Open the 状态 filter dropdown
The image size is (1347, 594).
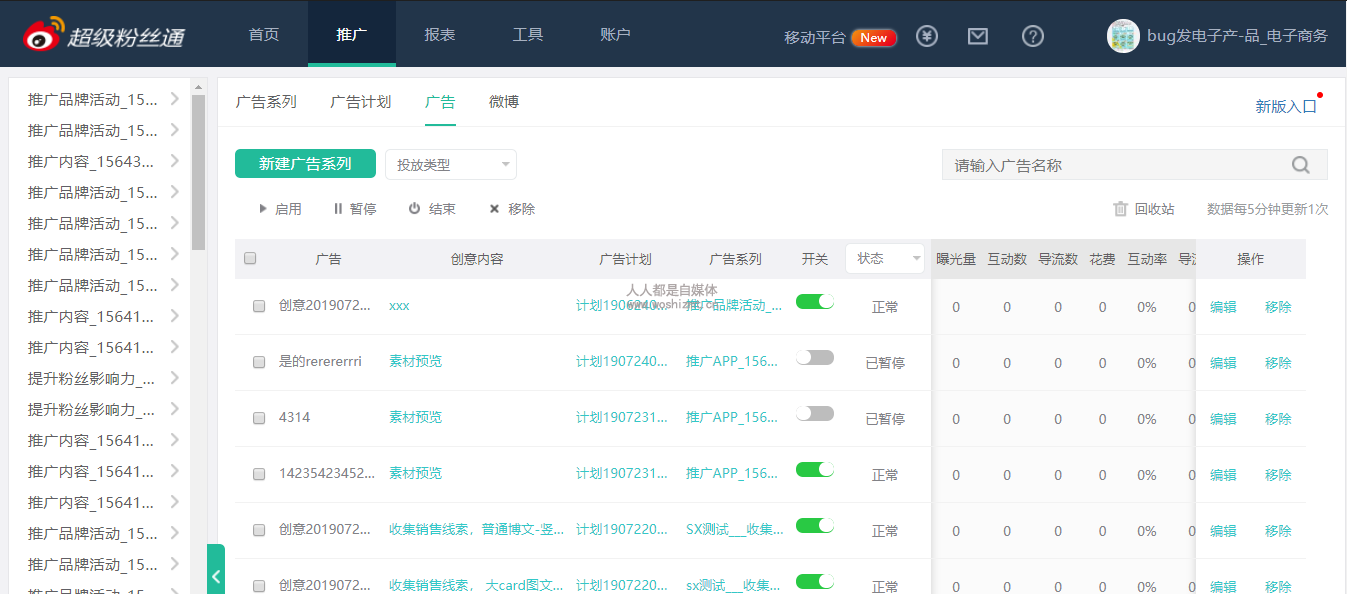885,258
